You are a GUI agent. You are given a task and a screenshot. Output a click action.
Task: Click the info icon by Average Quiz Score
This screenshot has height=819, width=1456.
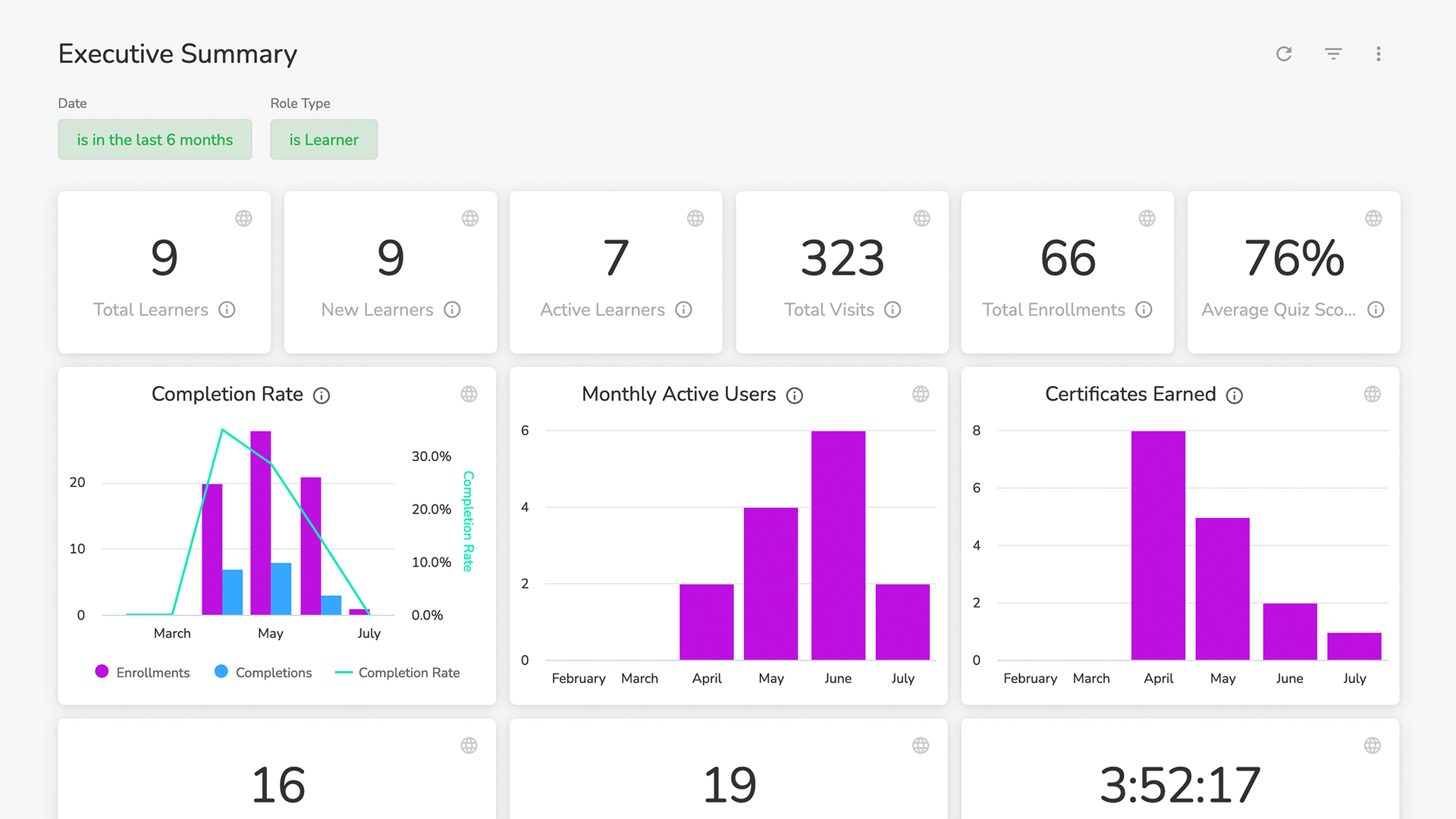pos(1376,309)
